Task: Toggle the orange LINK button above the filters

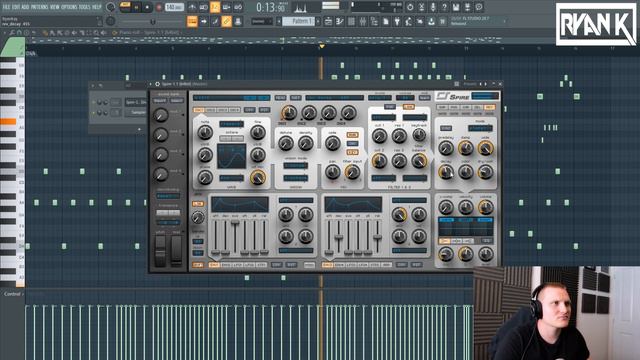Action: [x=408, y=107]
